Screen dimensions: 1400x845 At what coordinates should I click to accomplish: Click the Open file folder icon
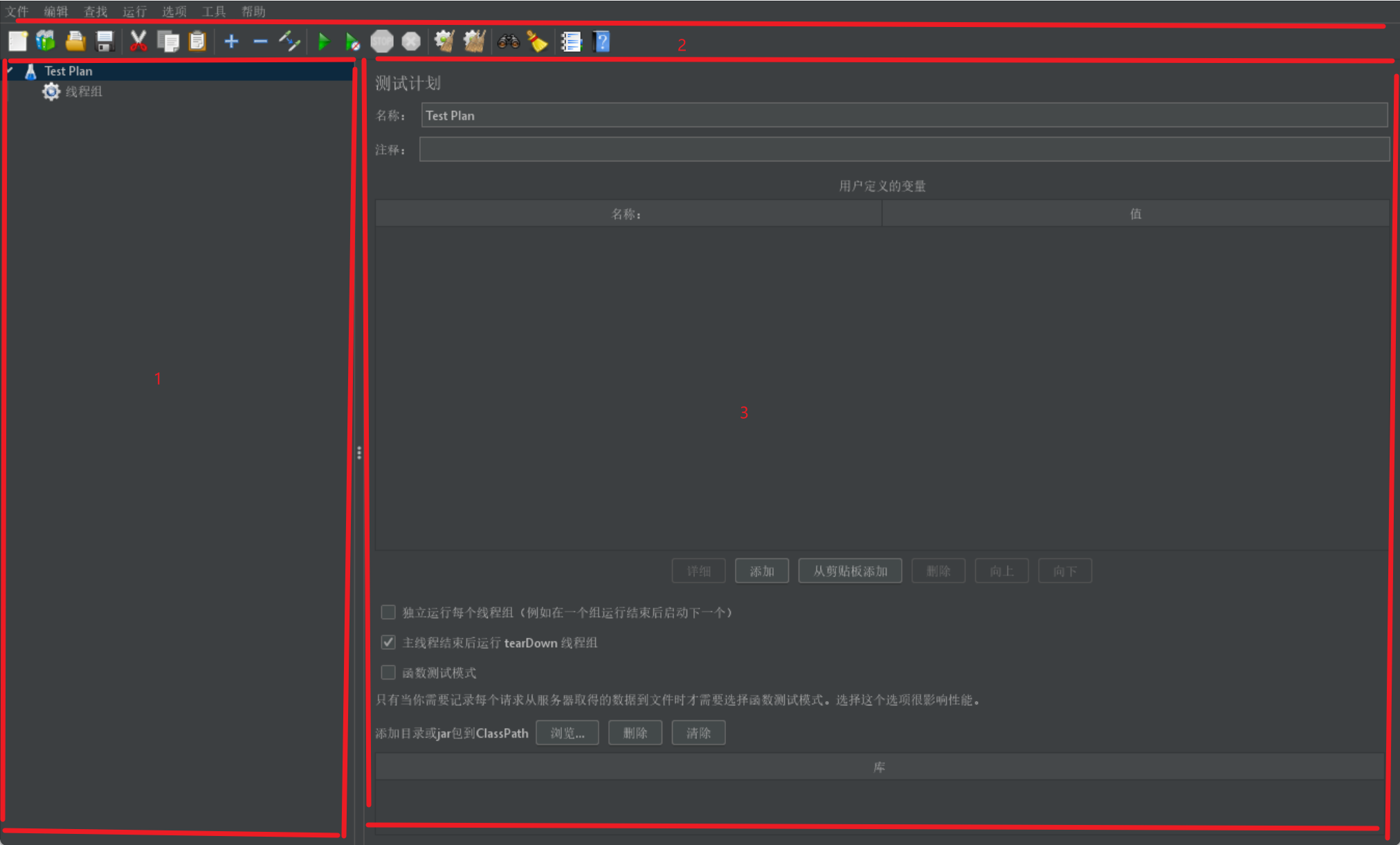(x=75, y=42)
